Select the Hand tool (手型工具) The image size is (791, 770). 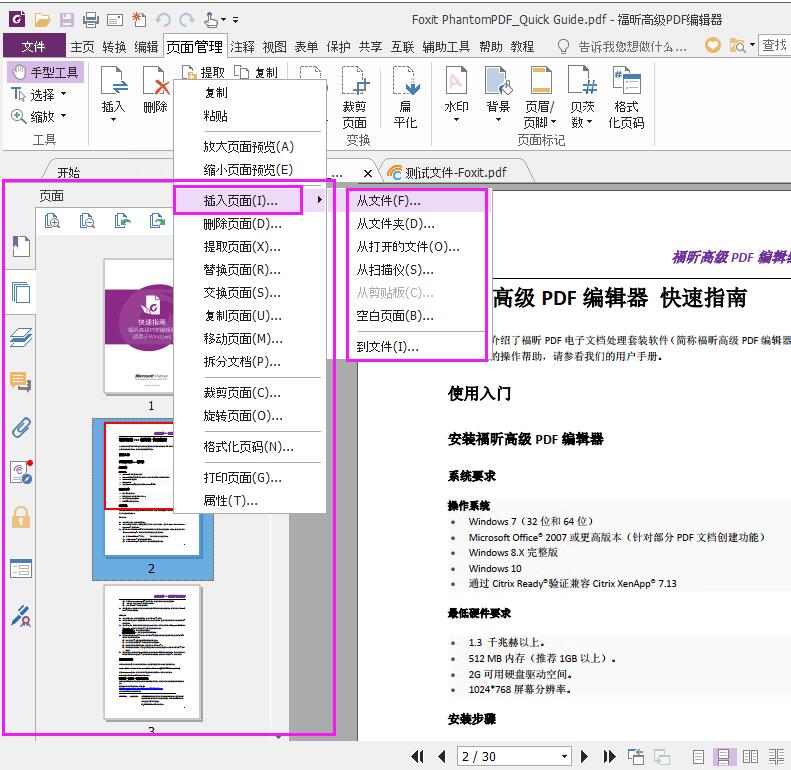[x=45, y=72]
